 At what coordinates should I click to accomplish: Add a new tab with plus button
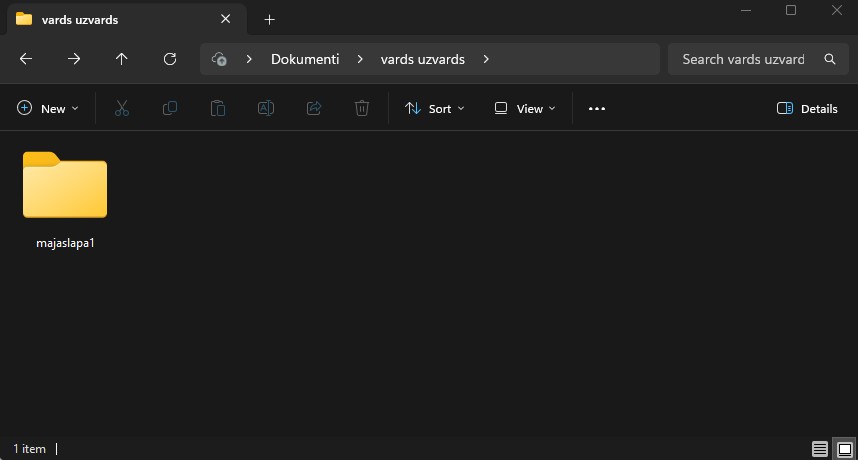pyautogui.click(x=269, y=19)
